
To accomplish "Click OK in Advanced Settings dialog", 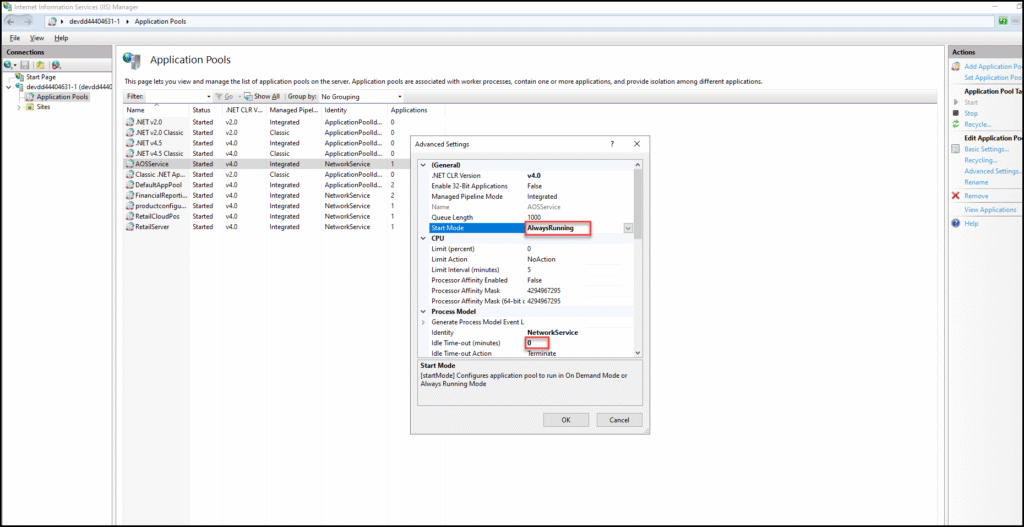I will (566, 420).
